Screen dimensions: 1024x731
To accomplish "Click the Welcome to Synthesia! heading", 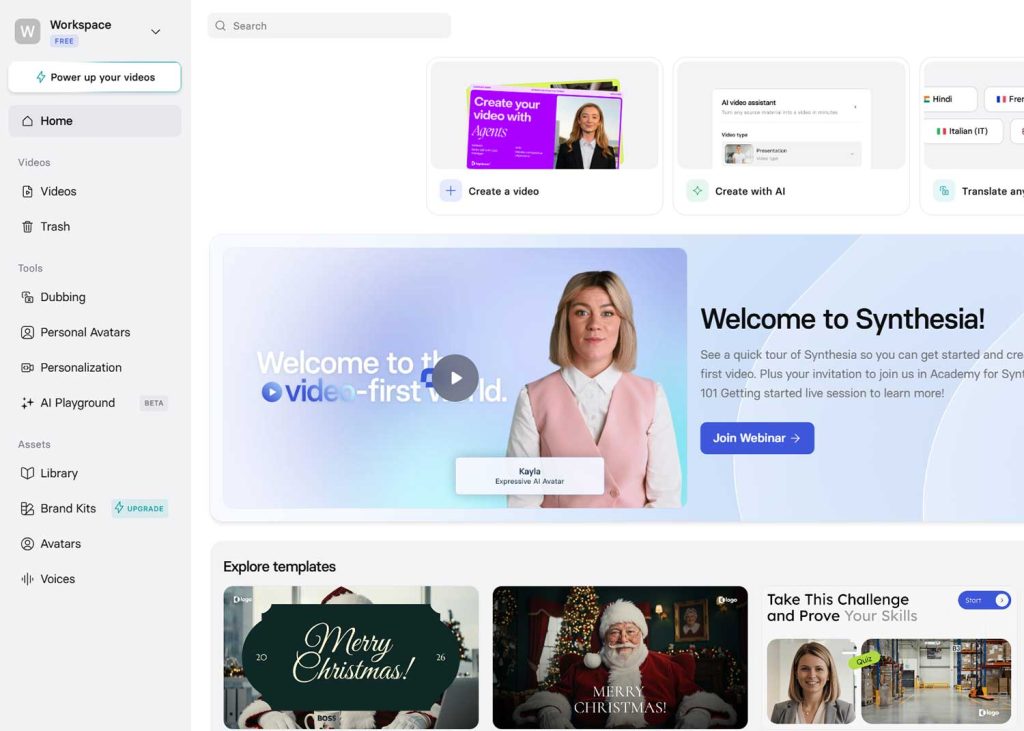I will point(842,319).
